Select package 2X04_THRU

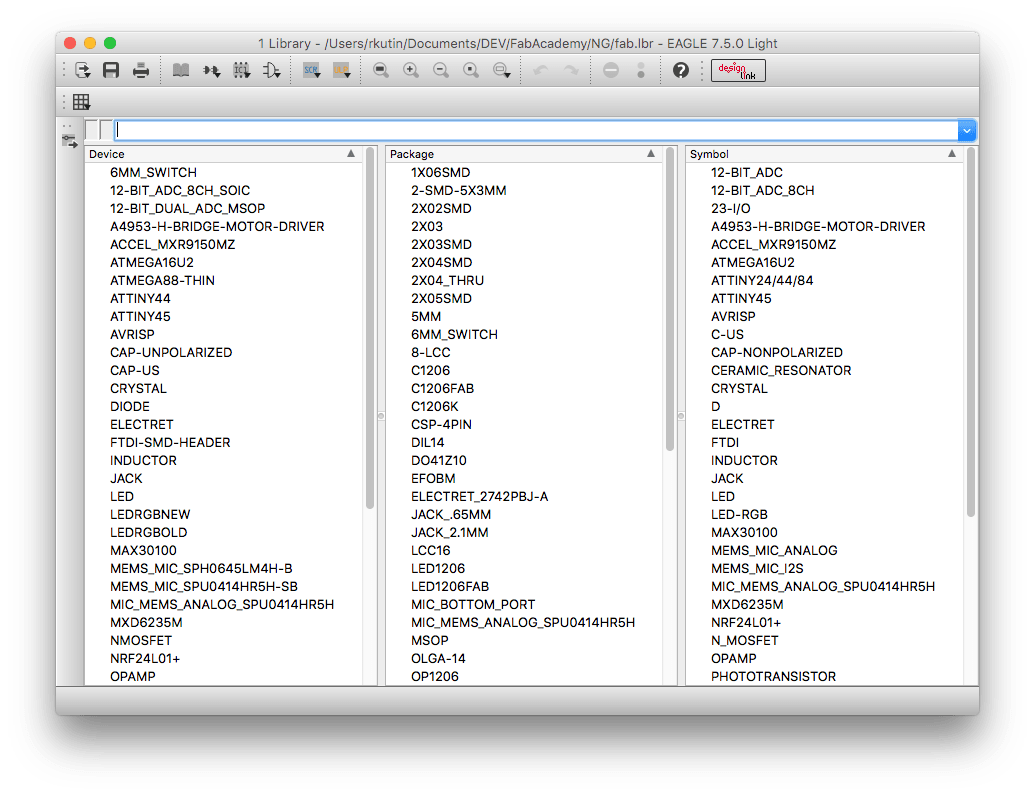click(447, 280)
